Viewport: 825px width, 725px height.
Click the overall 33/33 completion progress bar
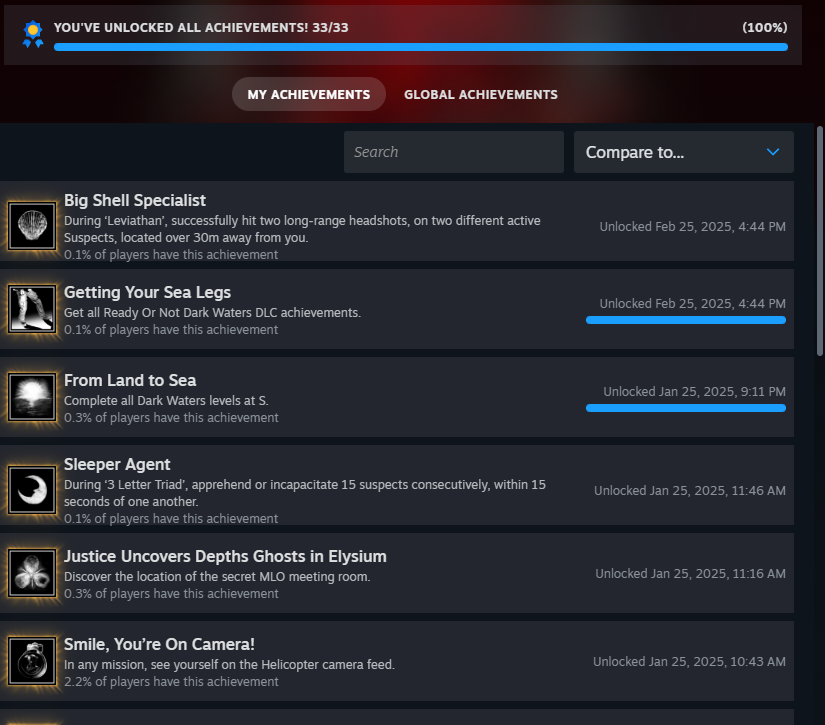coord(420,47)
